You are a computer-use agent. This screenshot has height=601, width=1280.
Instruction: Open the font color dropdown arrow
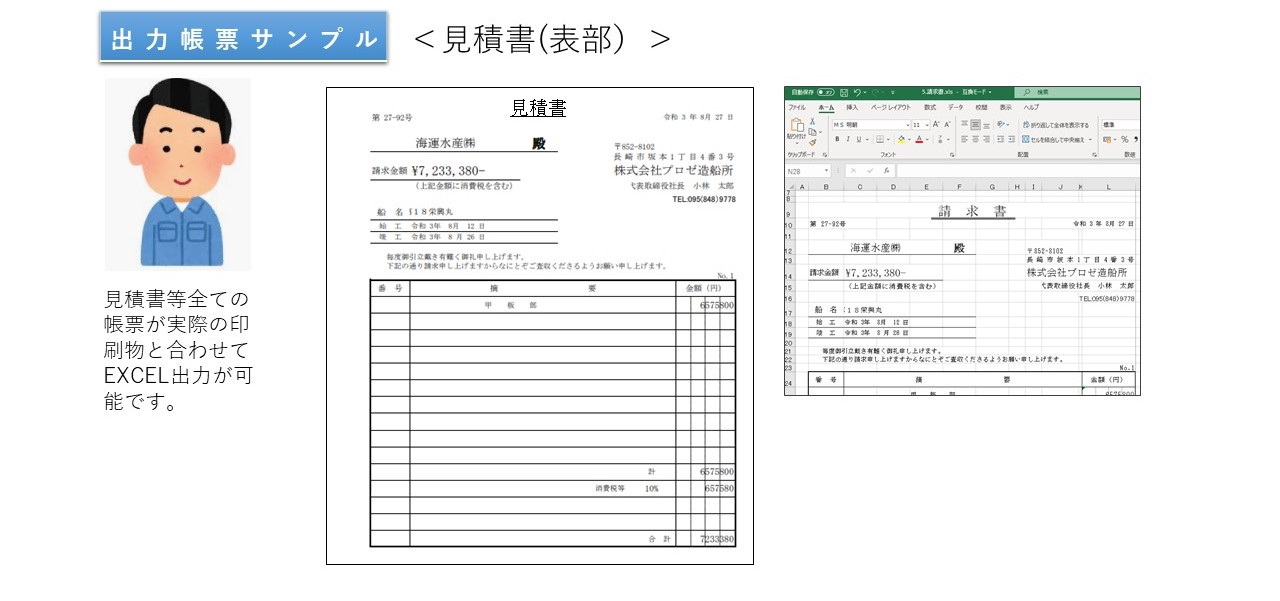tap(929, 139)
